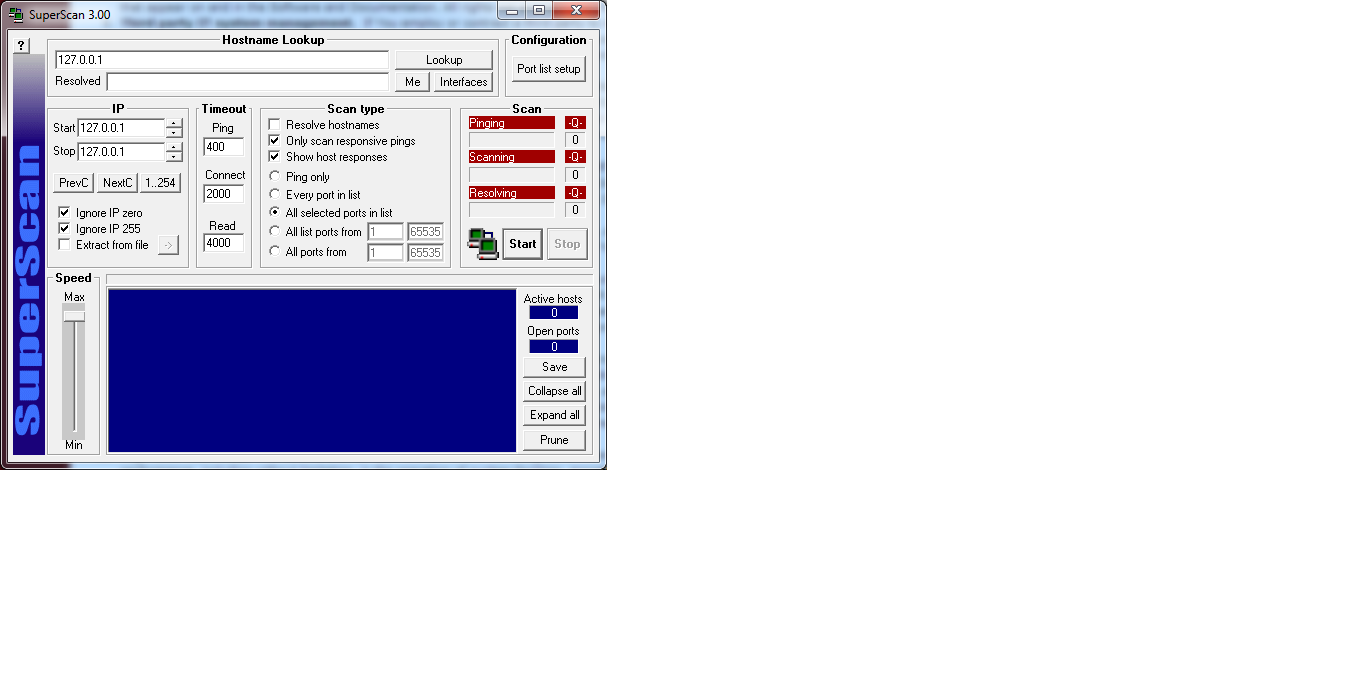The image size is (1355, 688).
Task: Select All ports from radio button
Action: [x=275, y=252]
